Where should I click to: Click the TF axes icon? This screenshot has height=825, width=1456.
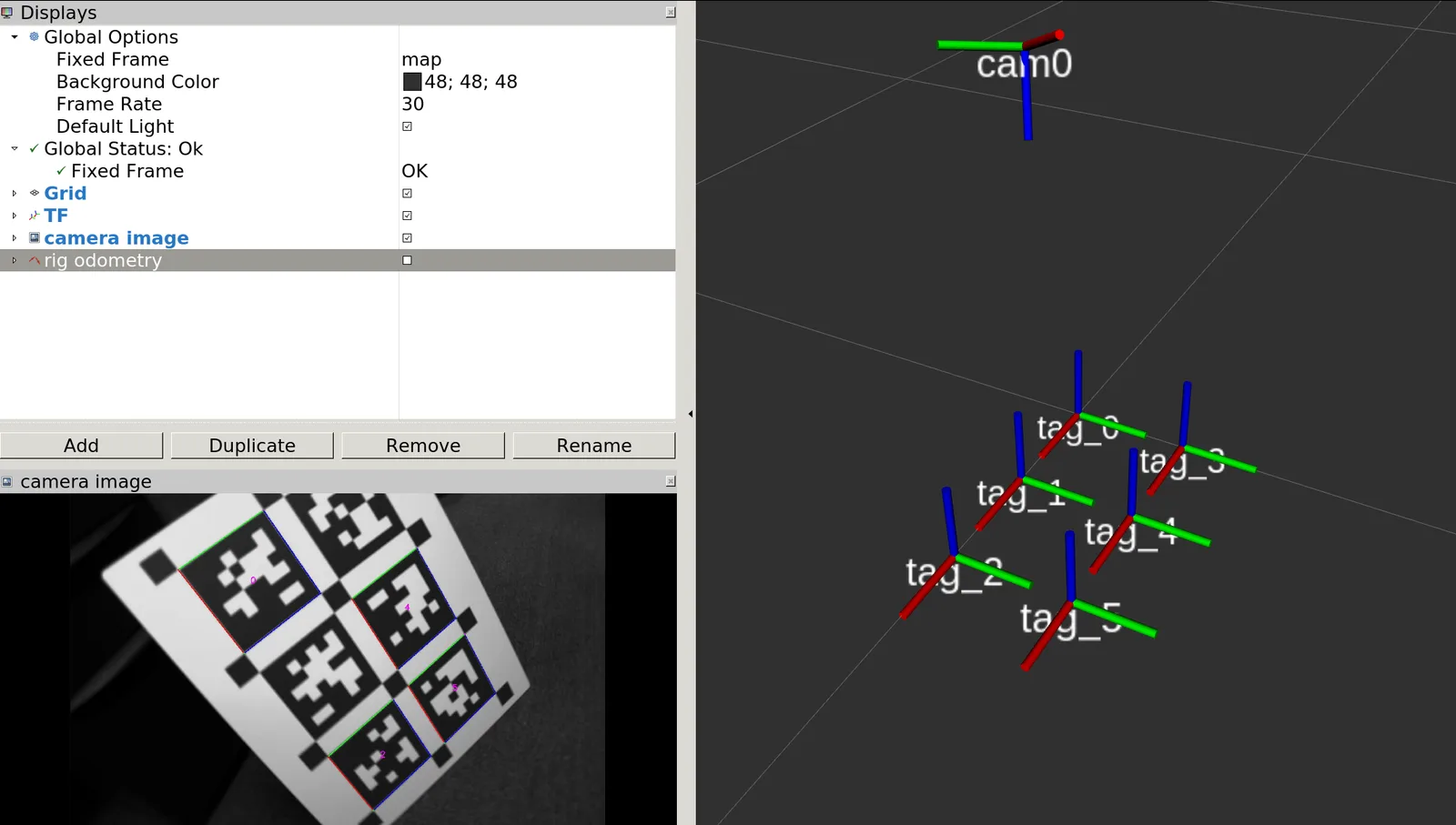coord(35,216)
